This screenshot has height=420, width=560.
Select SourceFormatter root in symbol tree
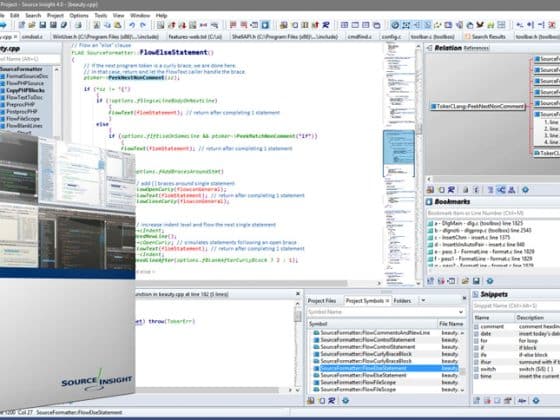click(x=21, y=69)
